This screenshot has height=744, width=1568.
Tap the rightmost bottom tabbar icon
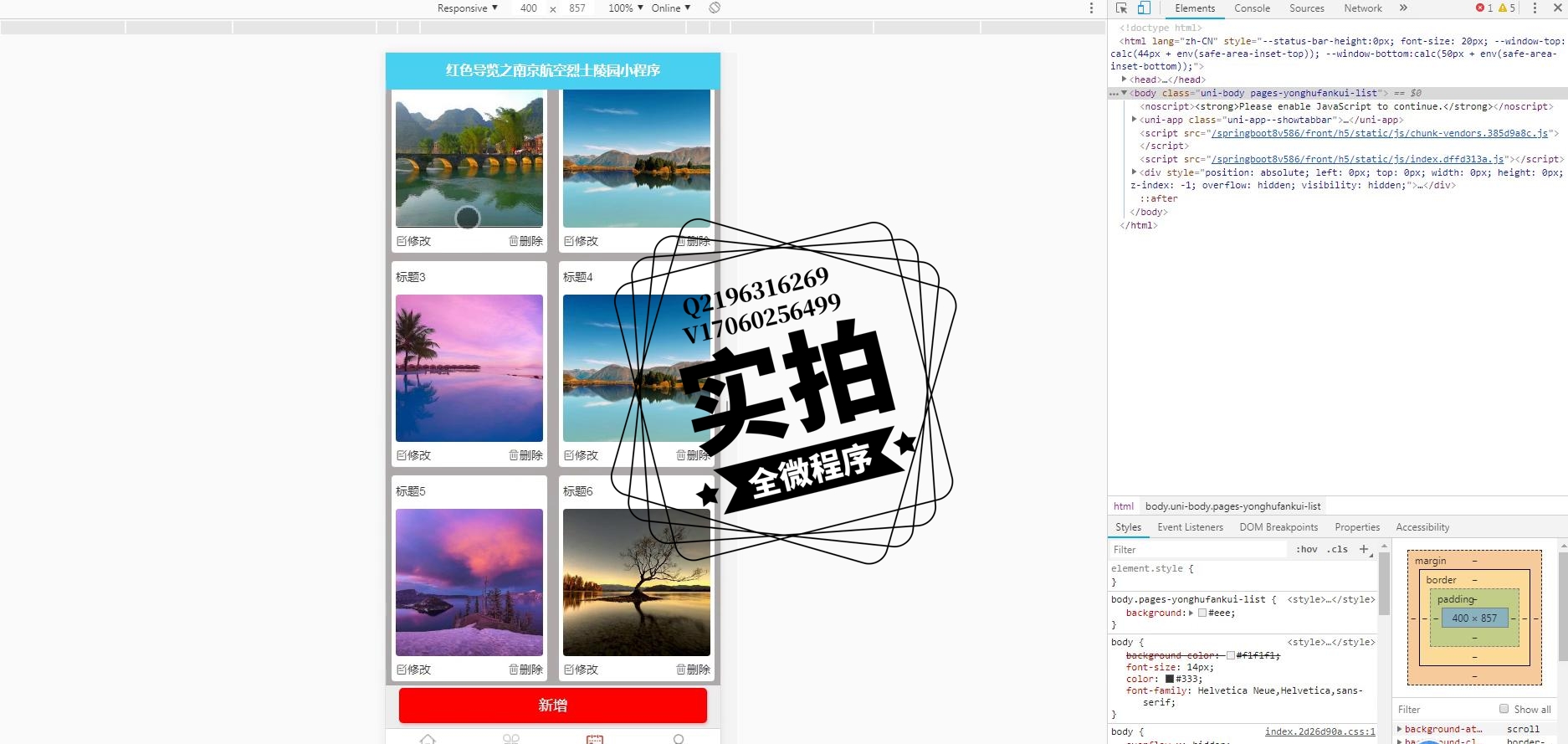click(x=679, y=739)
